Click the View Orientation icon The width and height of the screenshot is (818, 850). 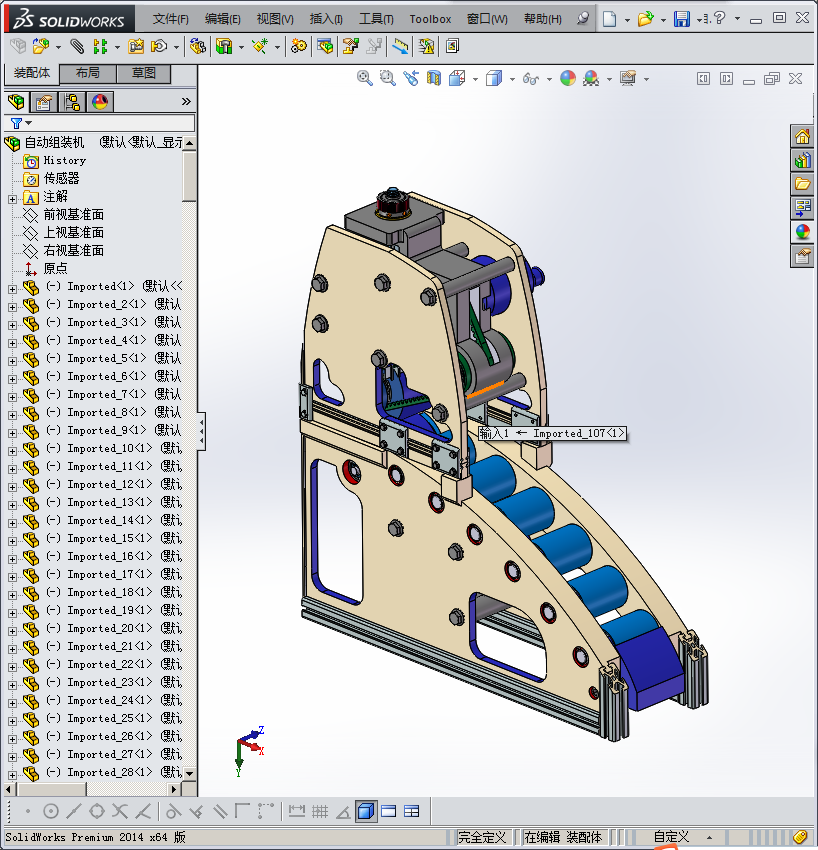[457, 79]
